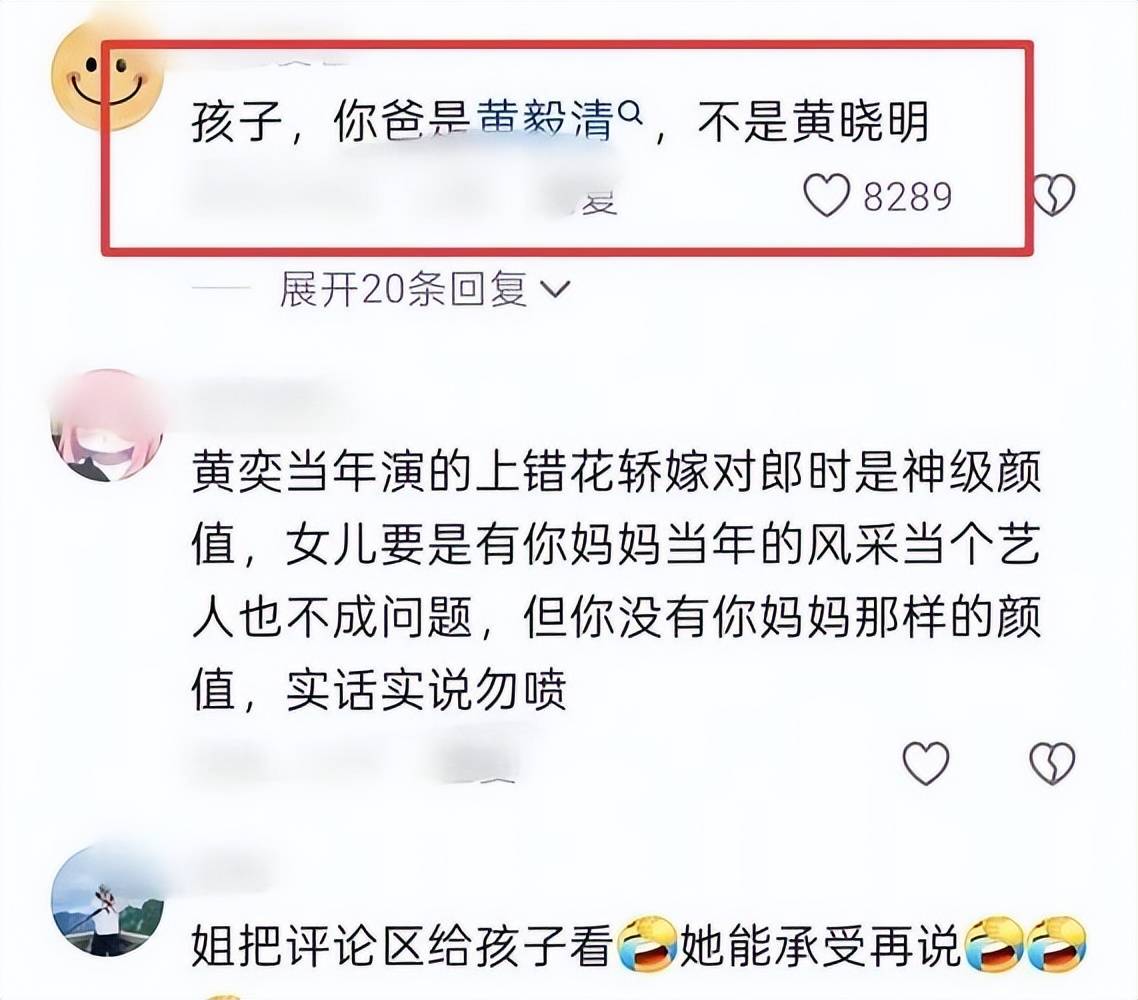Tap the search icon beside 黄毅清

(x=633, y=111)
